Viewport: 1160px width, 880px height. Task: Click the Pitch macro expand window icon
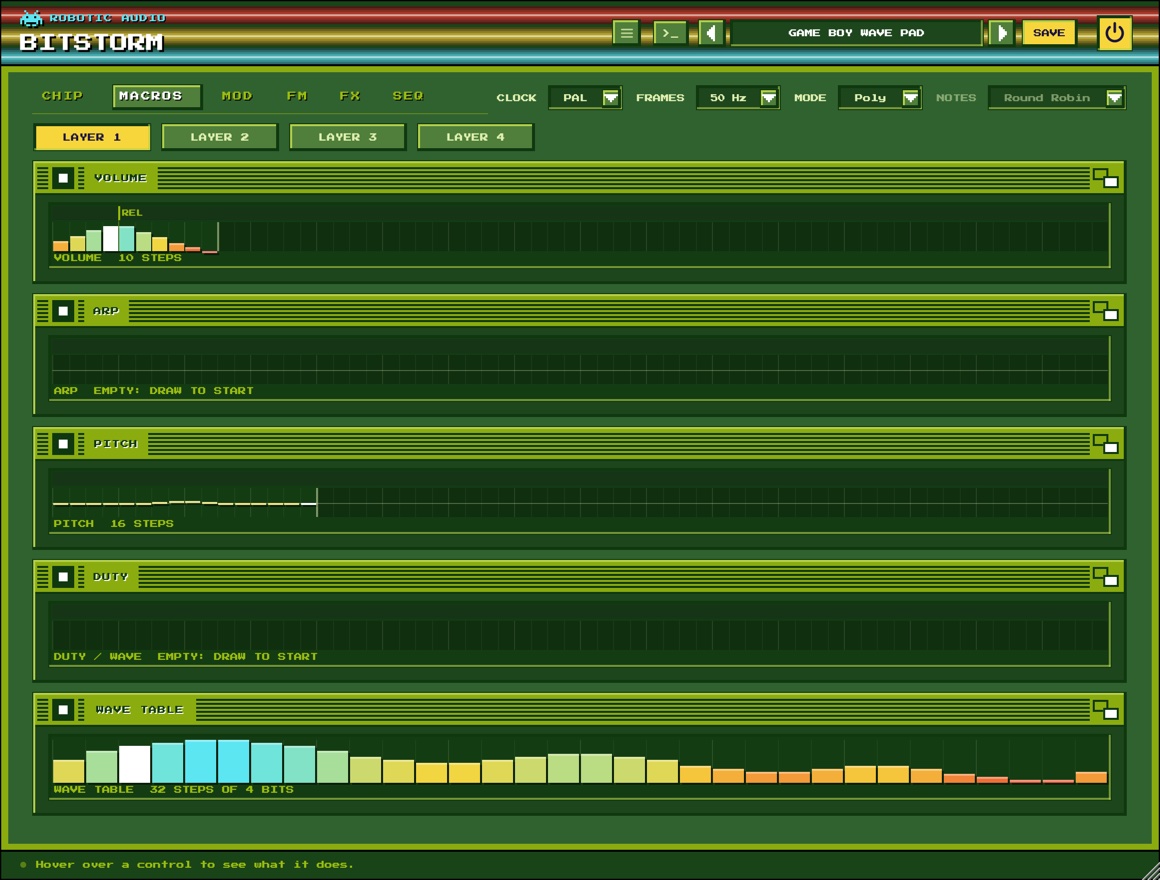[x=1105, y=444]
